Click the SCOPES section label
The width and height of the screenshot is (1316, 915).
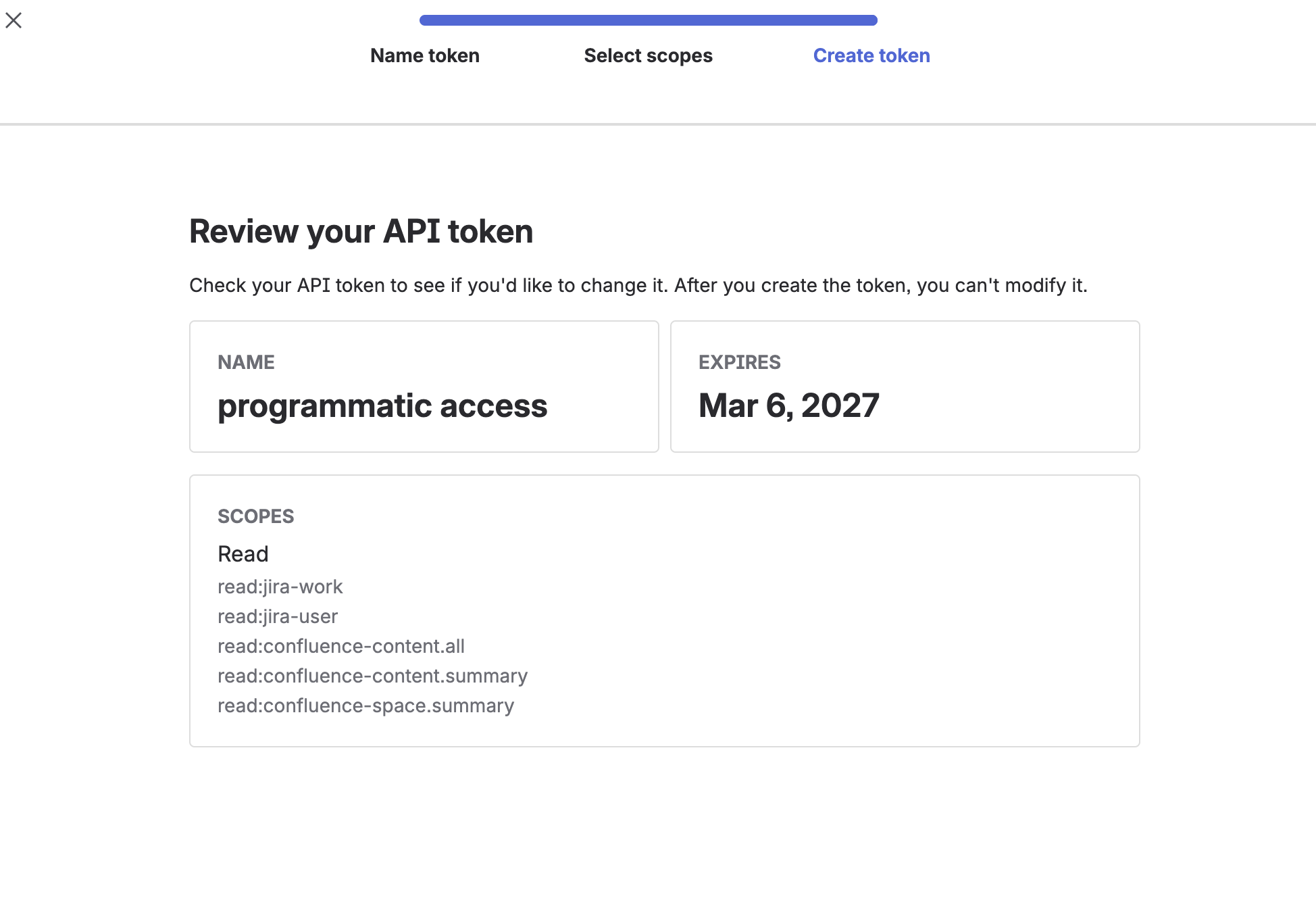255,516
